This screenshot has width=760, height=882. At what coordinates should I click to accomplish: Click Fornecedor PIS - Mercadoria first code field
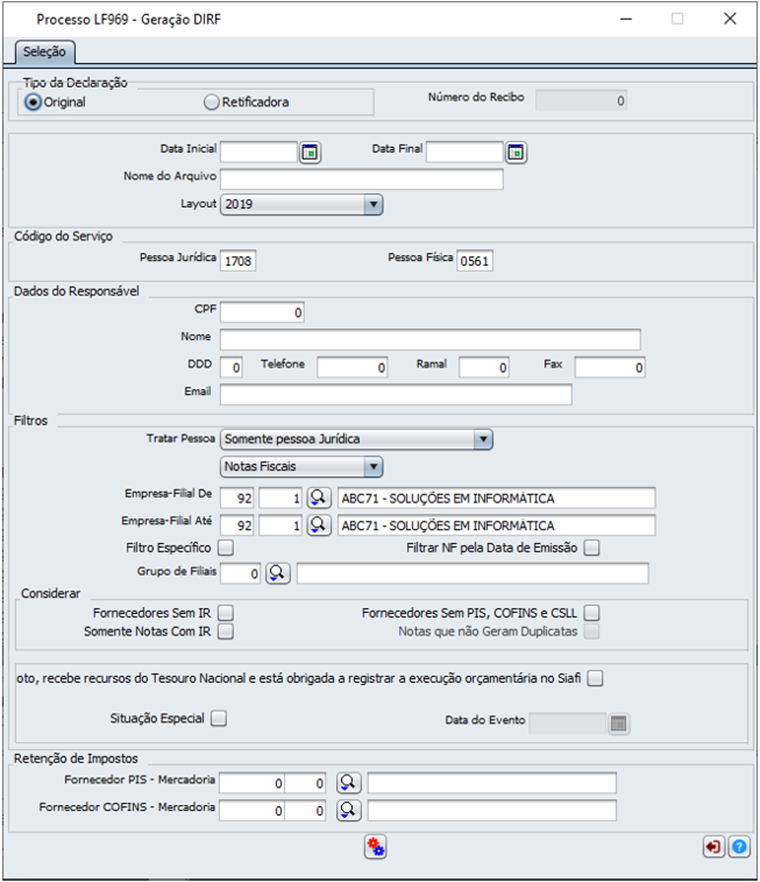tap(251, 783)
